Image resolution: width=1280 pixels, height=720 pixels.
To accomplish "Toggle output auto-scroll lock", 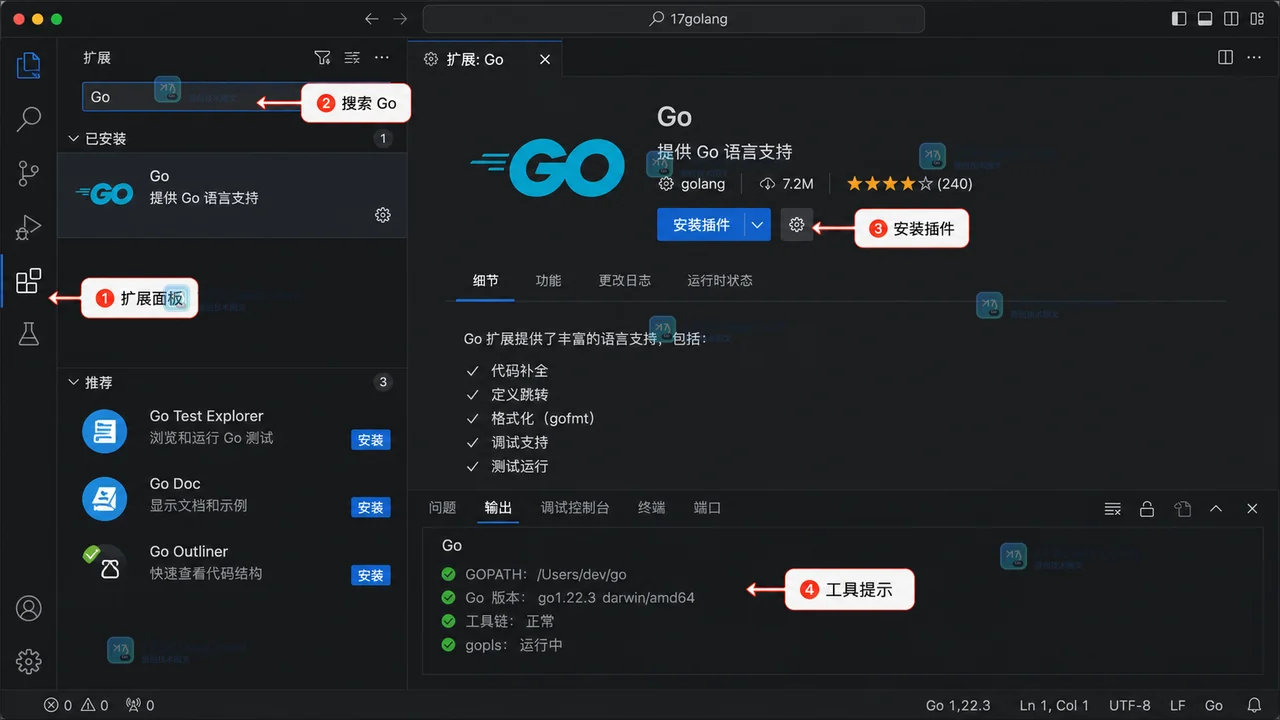I will point(1147,509).
